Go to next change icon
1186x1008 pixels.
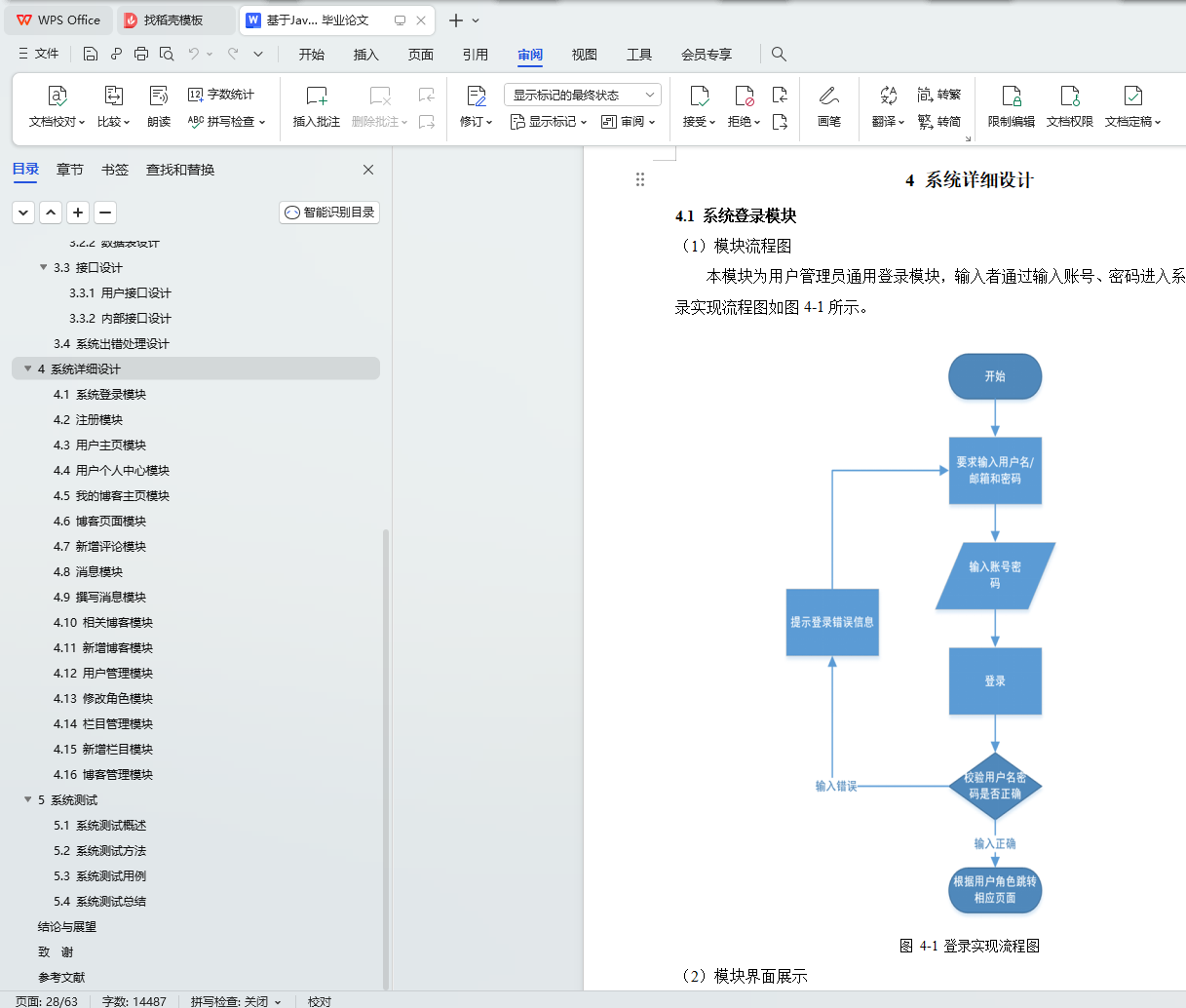point(780,122)
